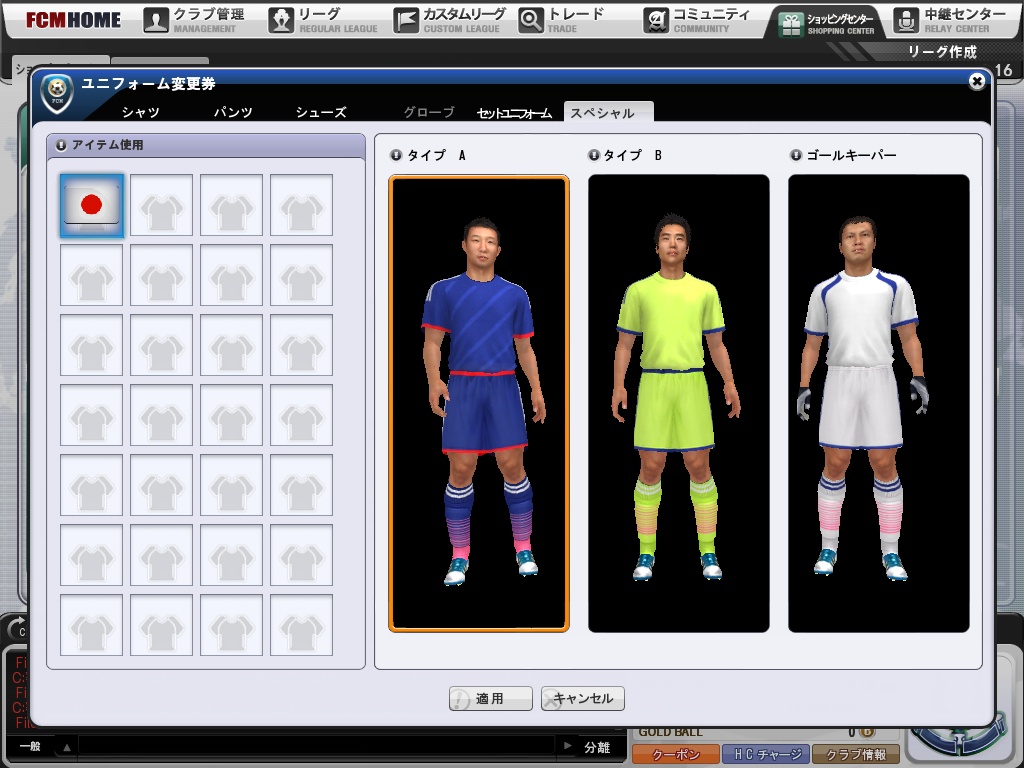Click the chat message input field
The image size is (1024, 768).
316,746
